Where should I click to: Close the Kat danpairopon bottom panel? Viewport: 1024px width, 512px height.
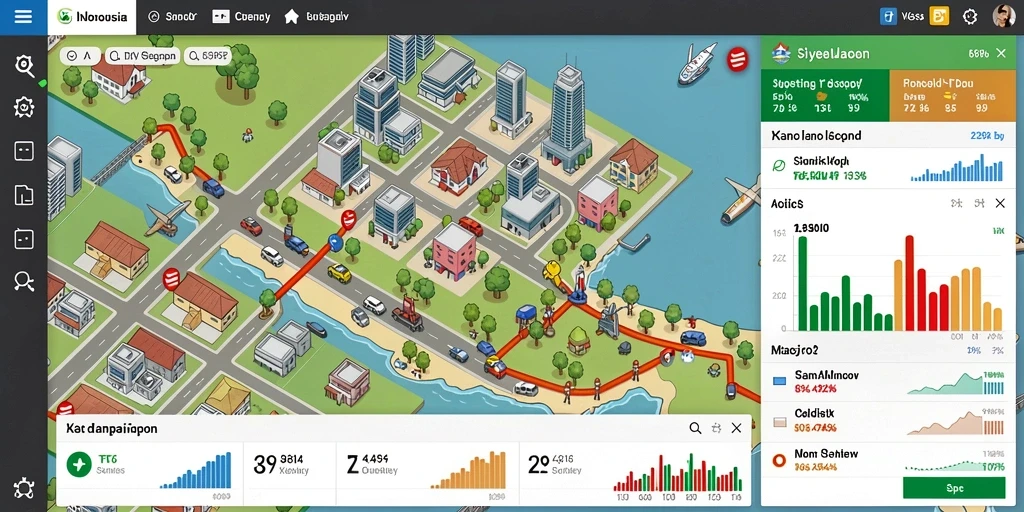pyautogui.click(x=736, y=428)
